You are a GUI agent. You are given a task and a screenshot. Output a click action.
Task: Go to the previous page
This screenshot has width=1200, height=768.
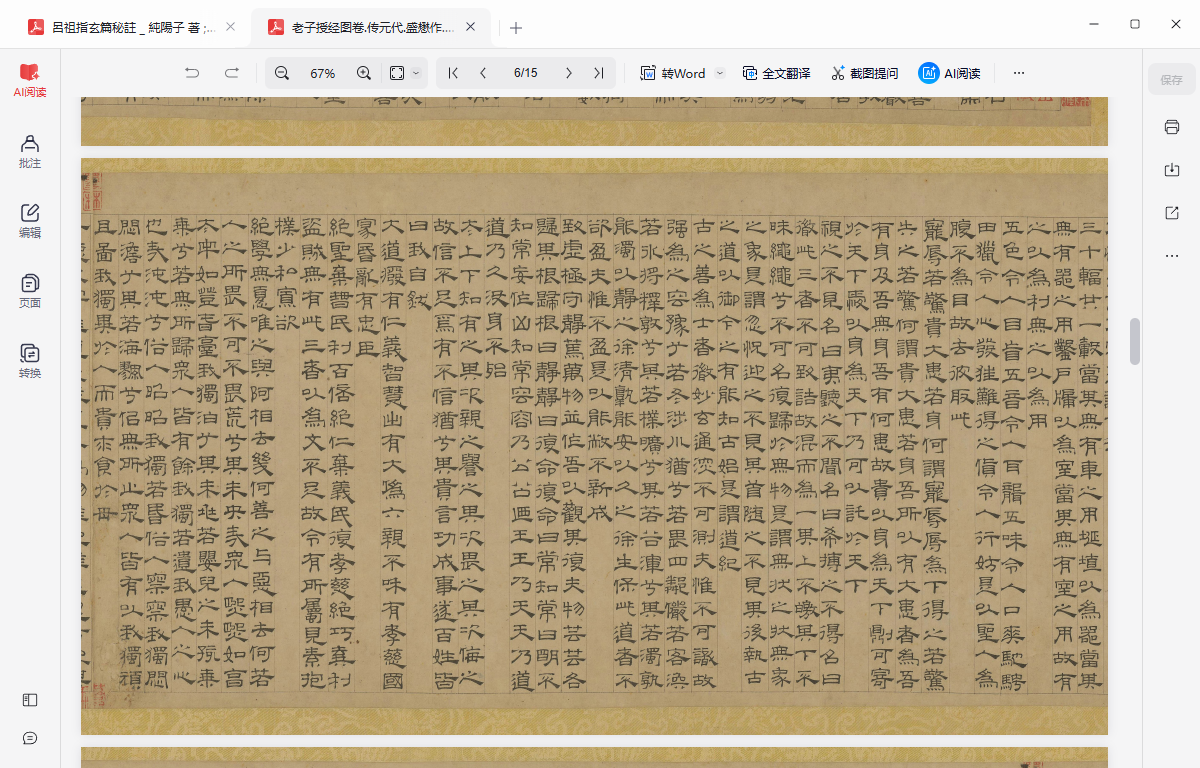484,73
